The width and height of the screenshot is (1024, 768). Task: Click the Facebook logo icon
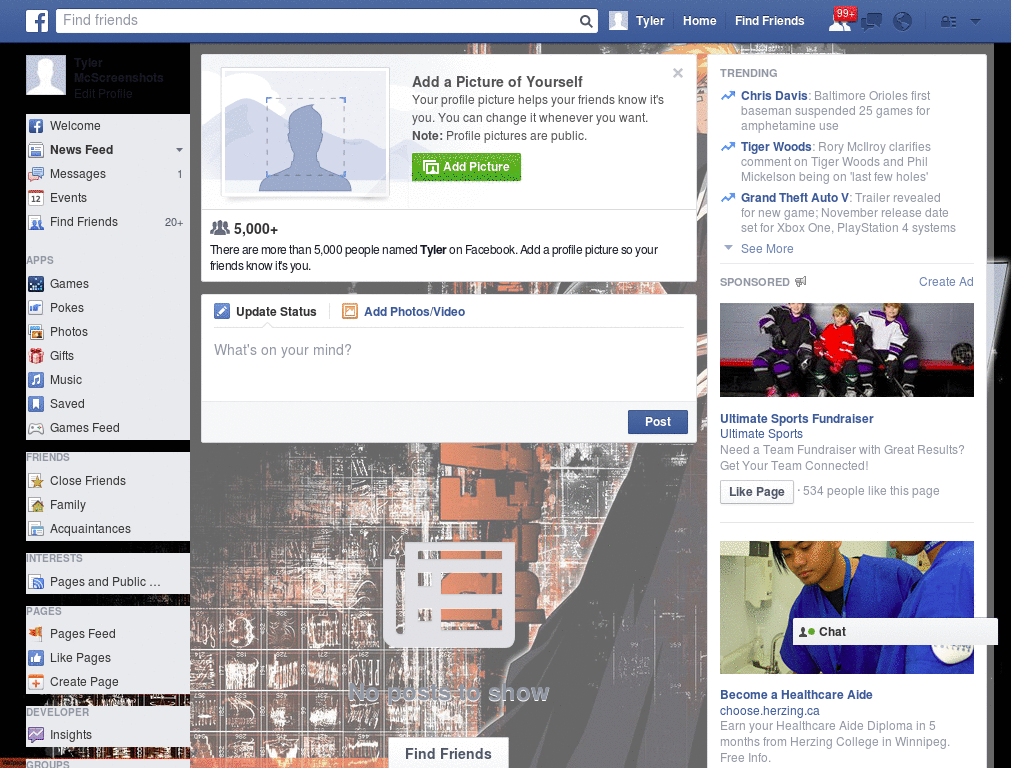click(x=37, y=21)
